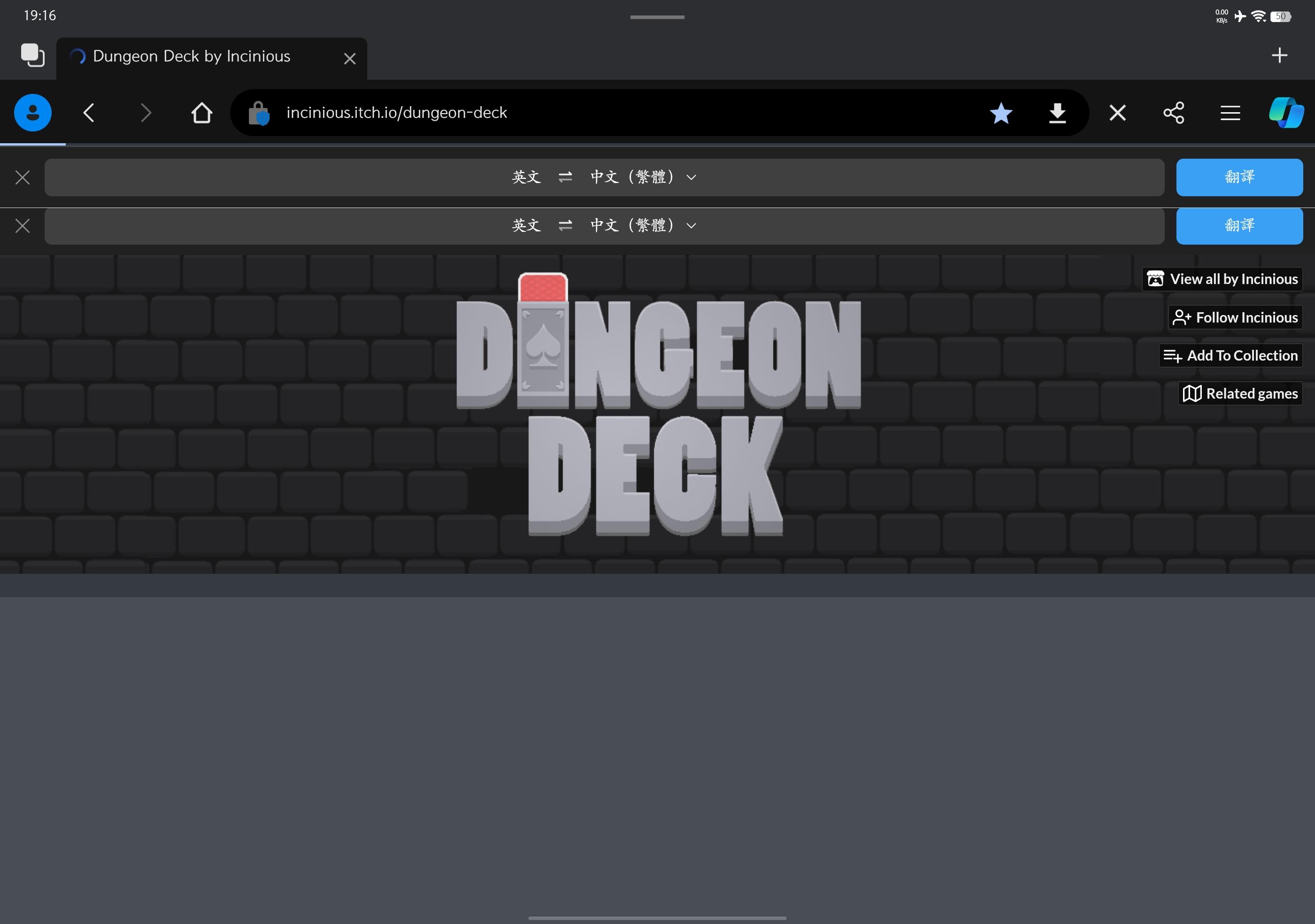The image size is (1315, 924).
Task: Browse Related games link
Action: (1240, 393)
